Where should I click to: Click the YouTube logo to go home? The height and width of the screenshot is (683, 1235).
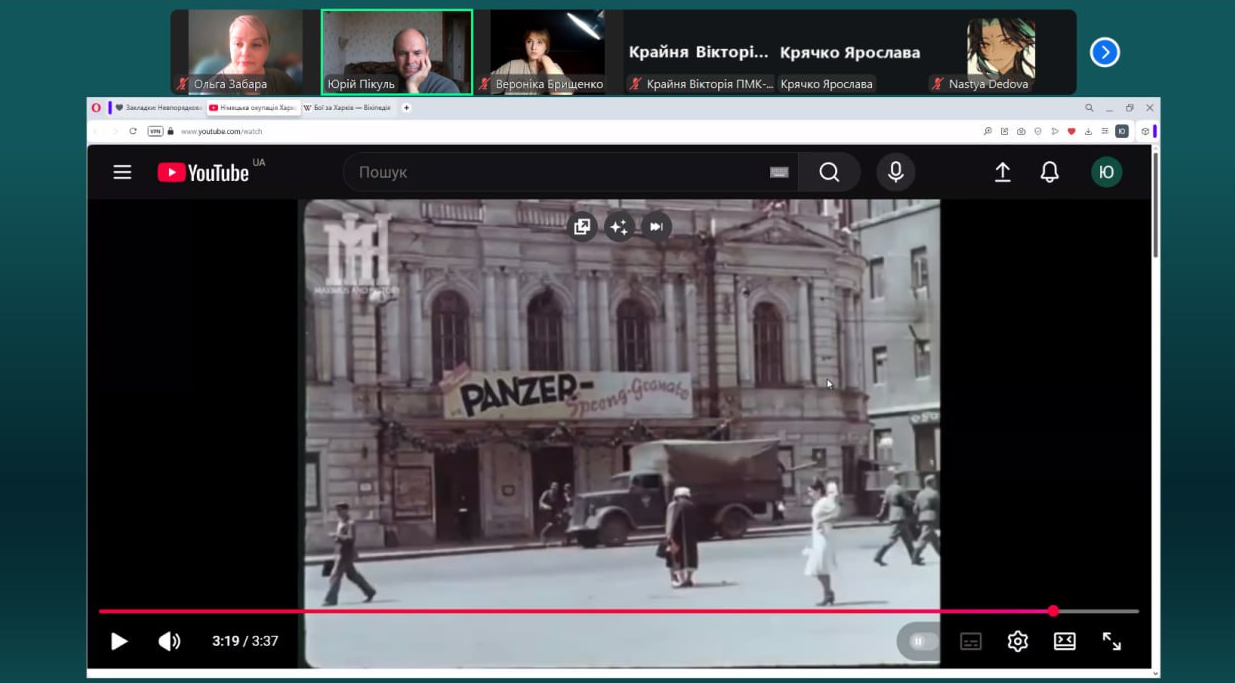[x=203, y=172]
